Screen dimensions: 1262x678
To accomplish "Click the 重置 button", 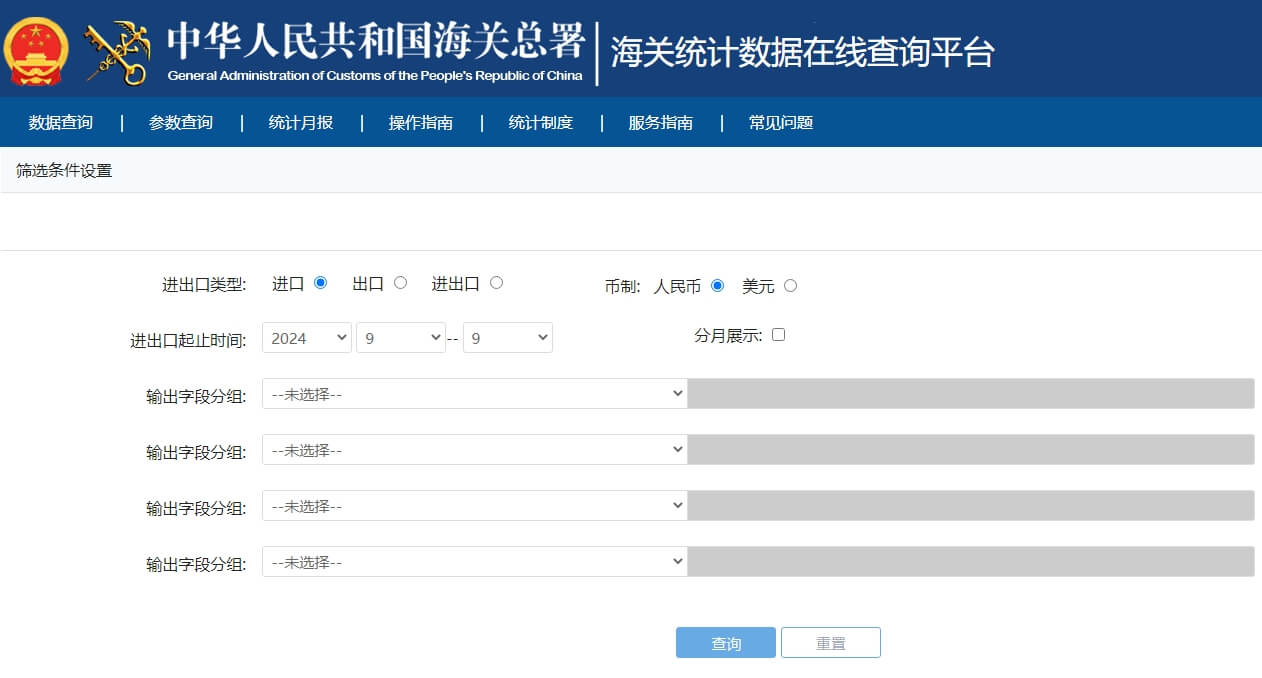I will coord(831,643).
